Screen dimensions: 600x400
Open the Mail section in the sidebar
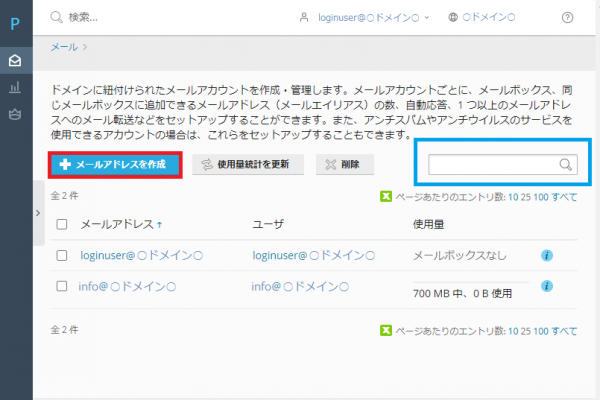[x=16, y=61]
